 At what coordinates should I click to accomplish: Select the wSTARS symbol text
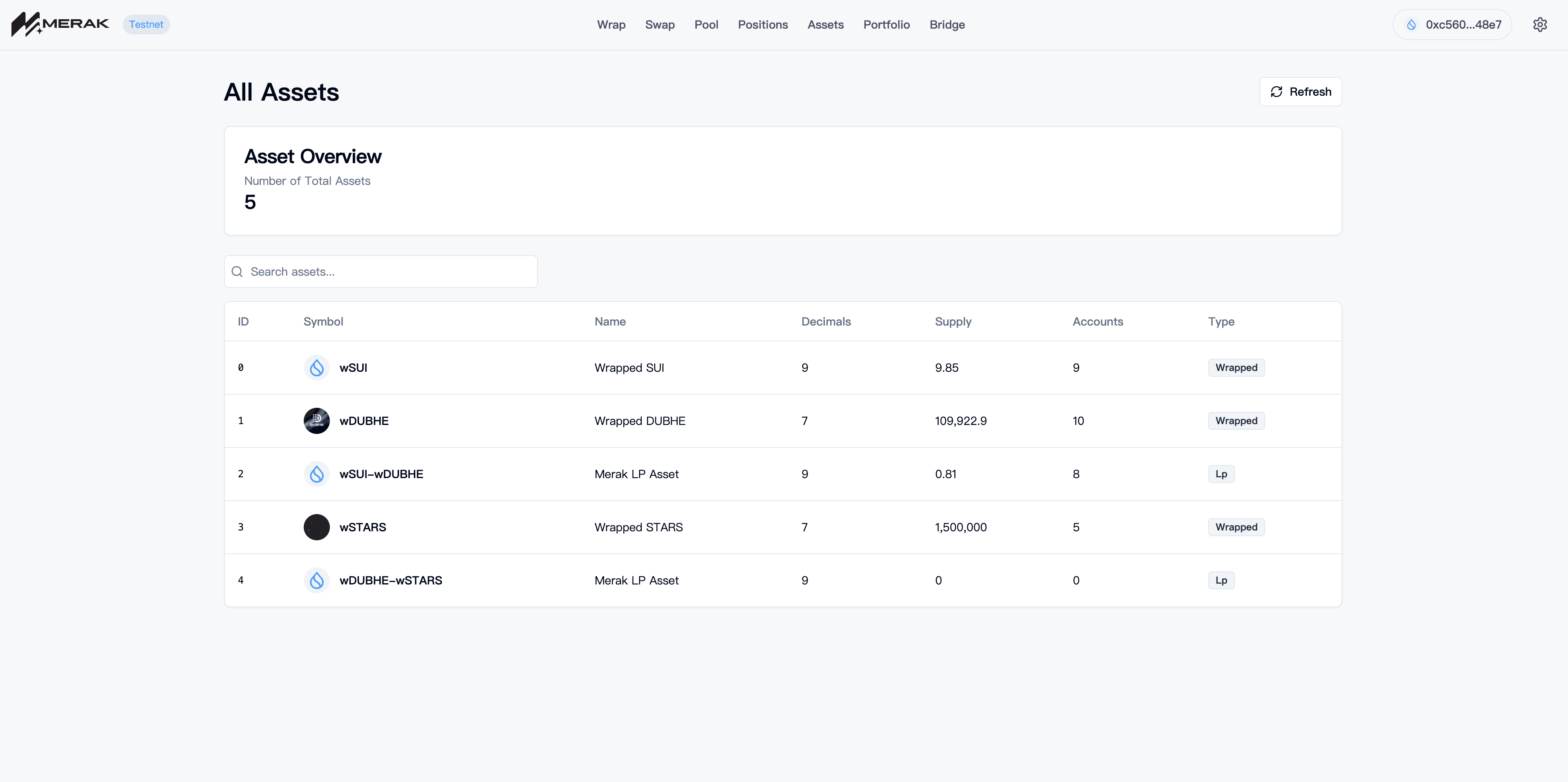coord(363,528)
